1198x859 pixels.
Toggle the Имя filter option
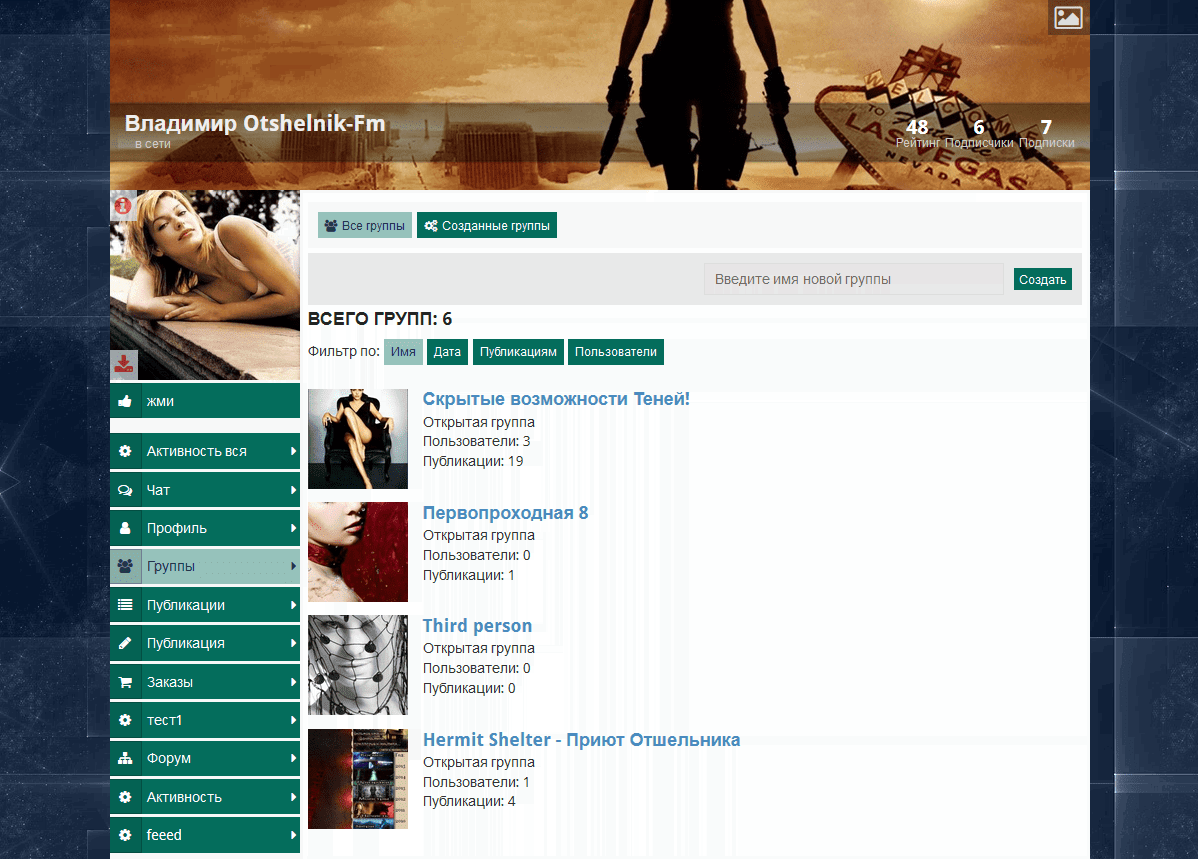click(403, 352)
